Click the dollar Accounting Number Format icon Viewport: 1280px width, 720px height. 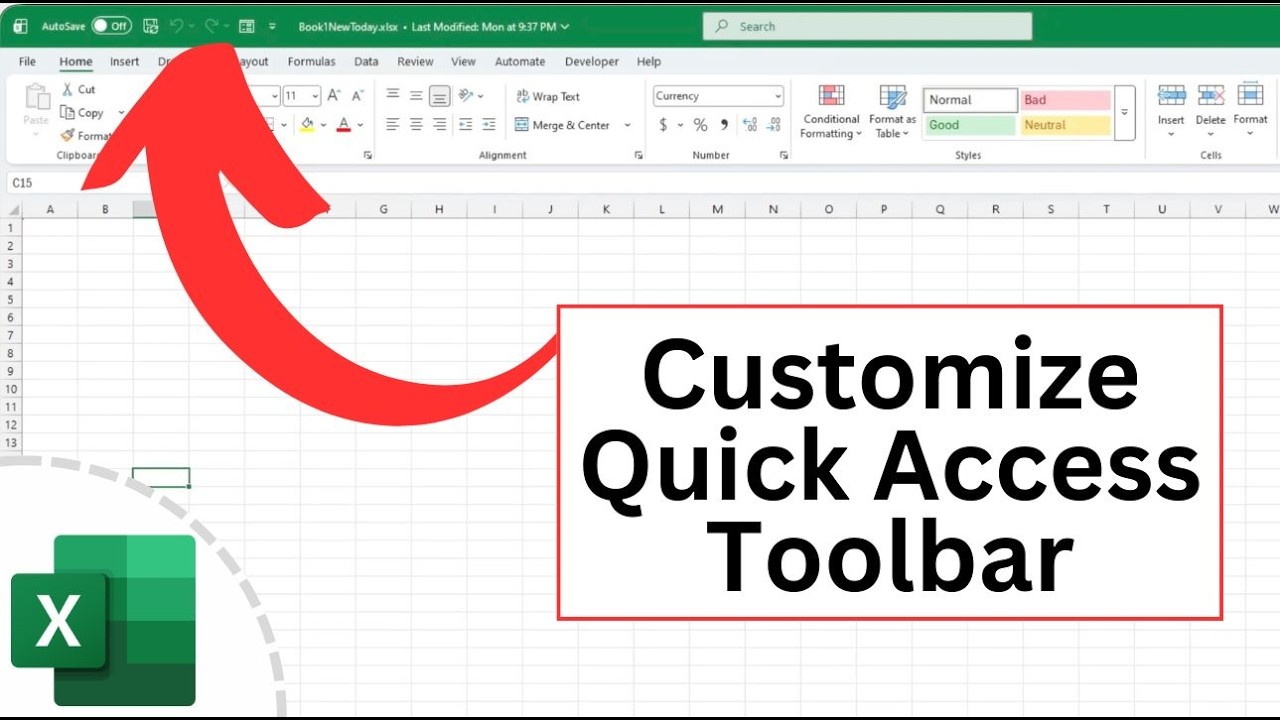663,125
